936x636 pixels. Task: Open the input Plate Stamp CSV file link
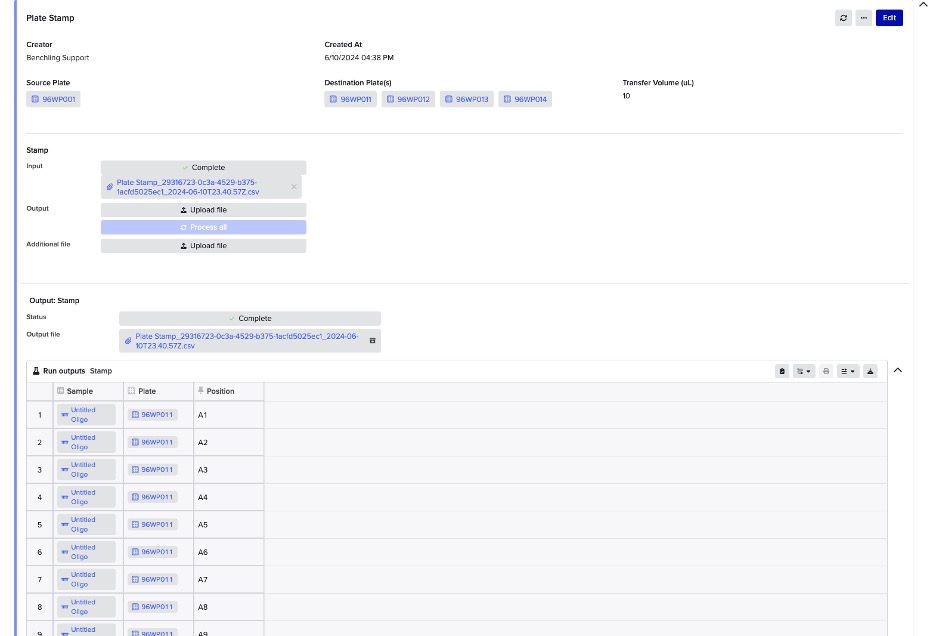188,187
